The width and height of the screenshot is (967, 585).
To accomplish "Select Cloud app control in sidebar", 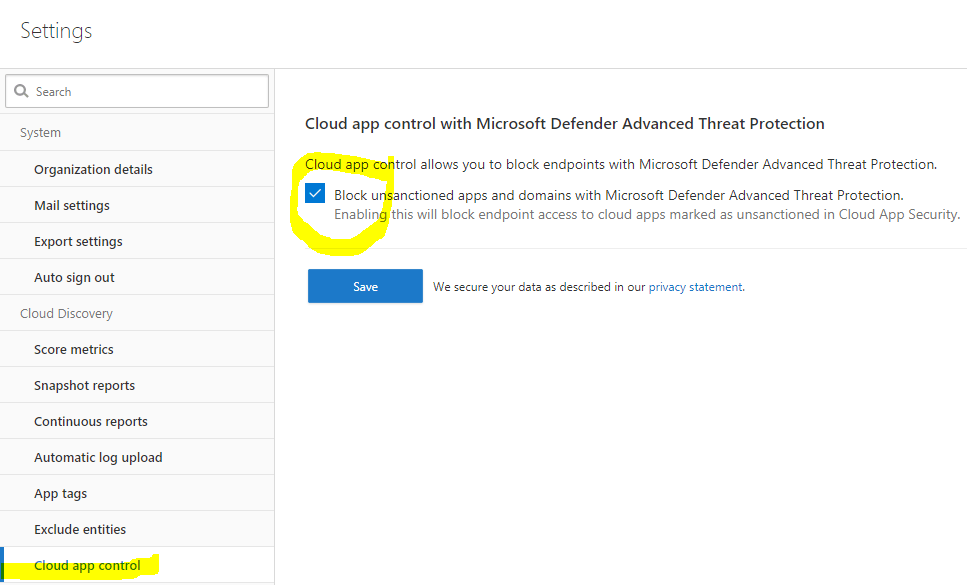I will point(87,565).
